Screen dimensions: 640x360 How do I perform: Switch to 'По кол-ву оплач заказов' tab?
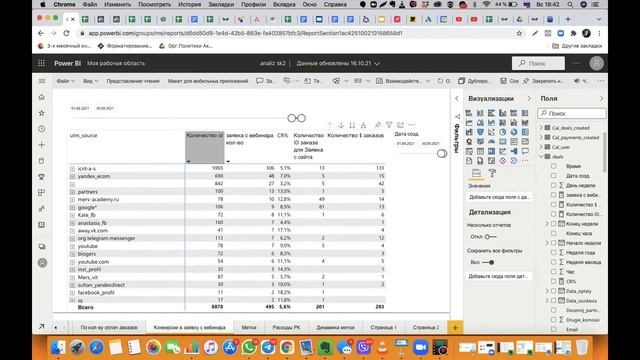pyautogui.click(x=109, y=327)
